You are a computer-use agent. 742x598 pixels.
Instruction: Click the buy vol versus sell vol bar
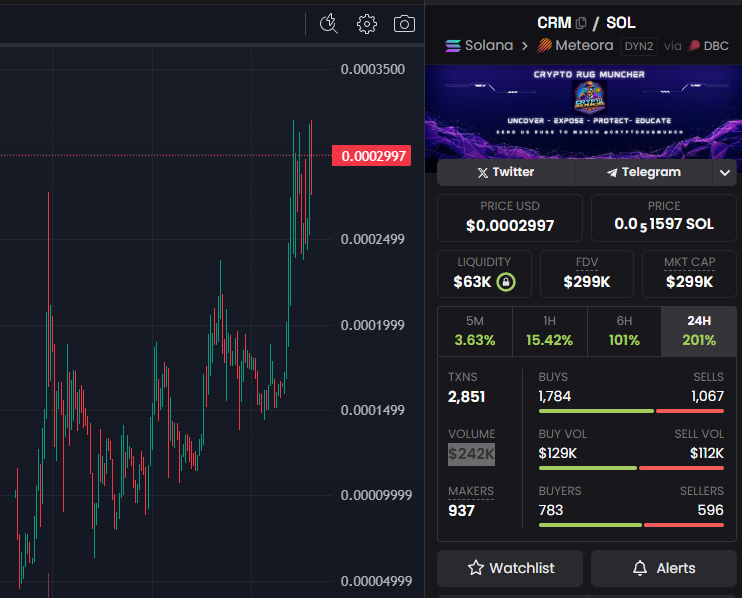pos(631,468)
